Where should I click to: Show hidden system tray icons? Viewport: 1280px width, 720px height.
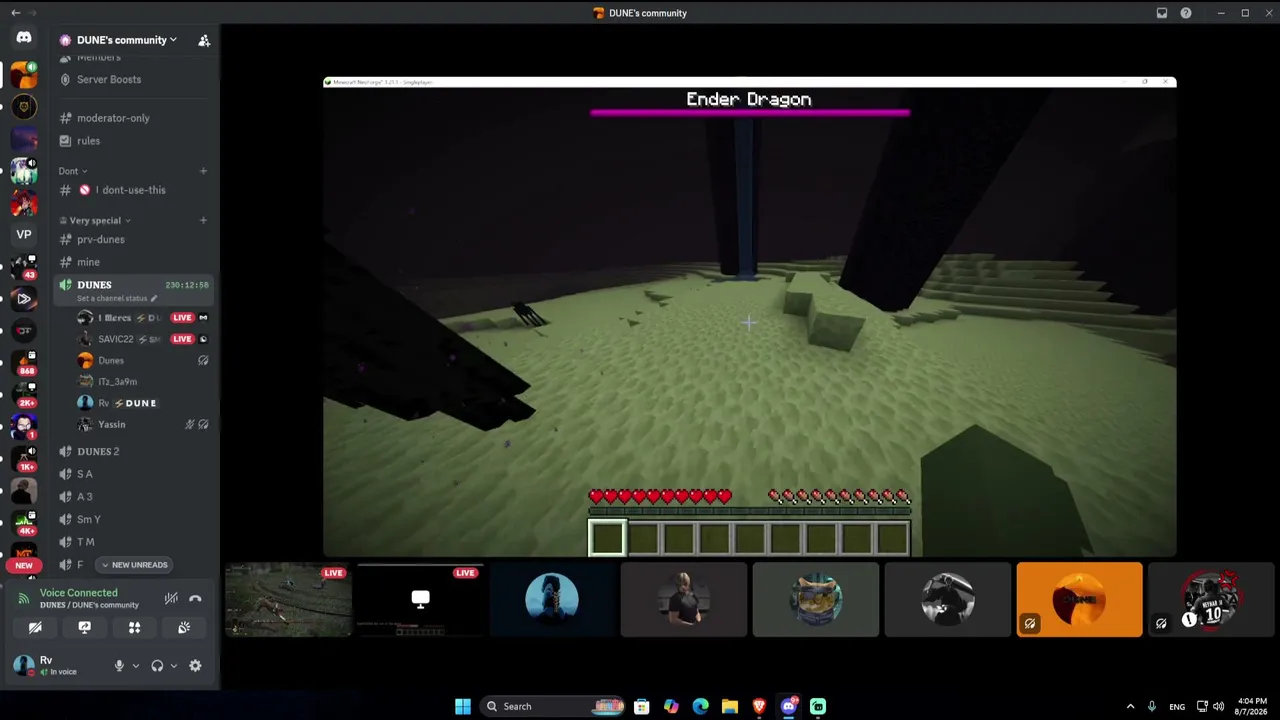click(x=1130, y=707)
